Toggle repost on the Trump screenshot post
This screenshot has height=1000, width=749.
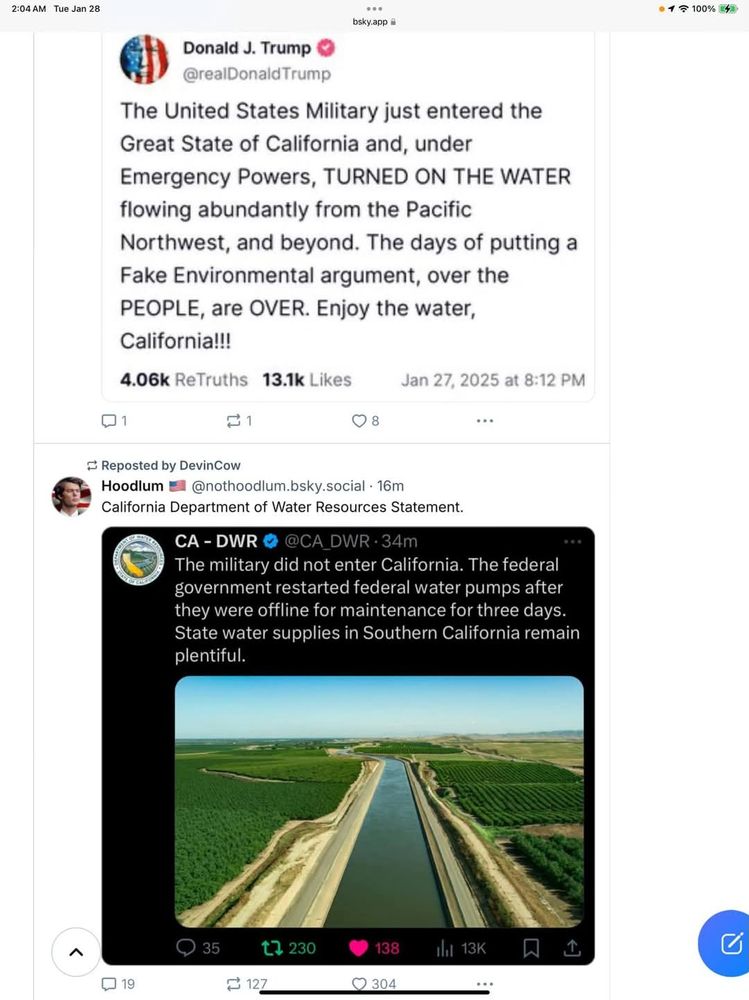coord(236,420)
